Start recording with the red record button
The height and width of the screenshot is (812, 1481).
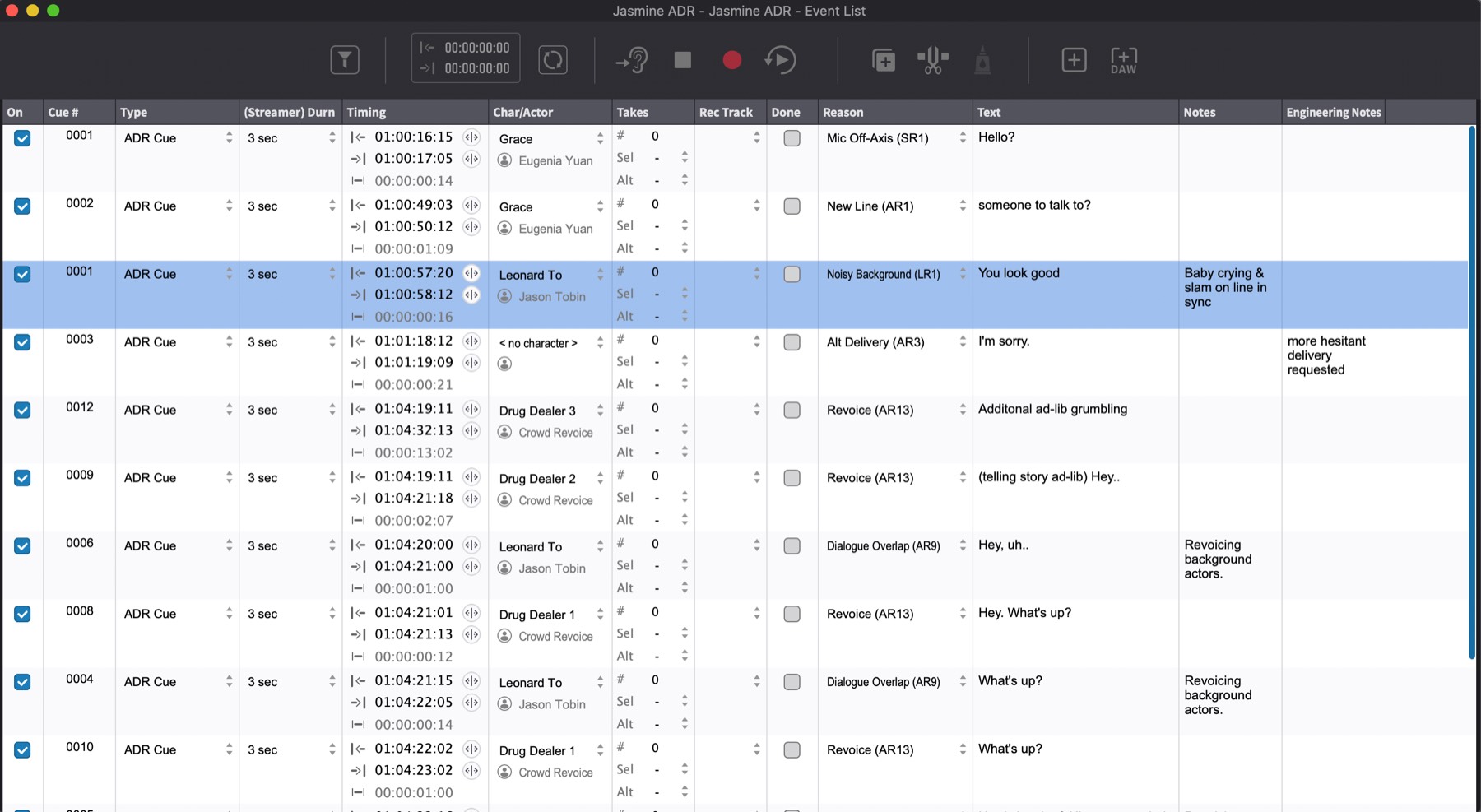(731, 59)
